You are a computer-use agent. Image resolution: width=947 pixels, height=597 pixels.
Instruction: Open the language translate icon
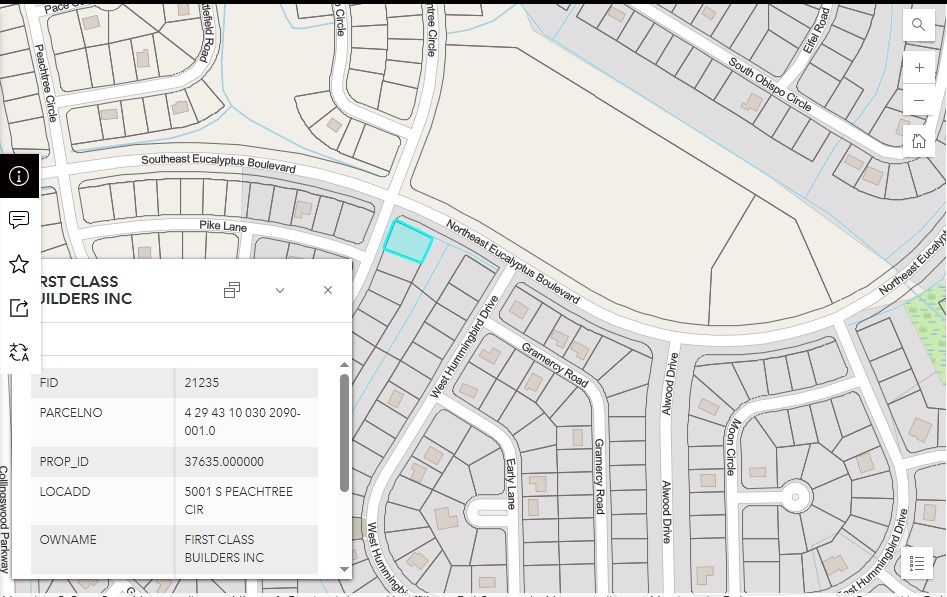click(x=19, y=352)
